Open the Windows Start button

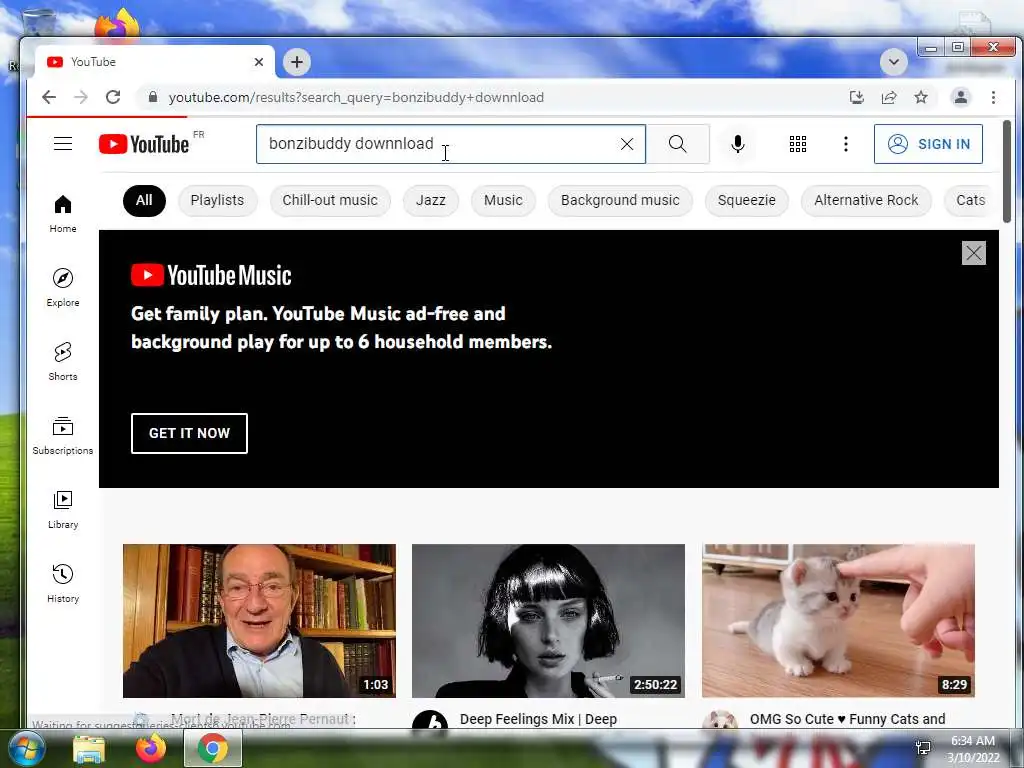pyautogui.click(x=27, y=748)
